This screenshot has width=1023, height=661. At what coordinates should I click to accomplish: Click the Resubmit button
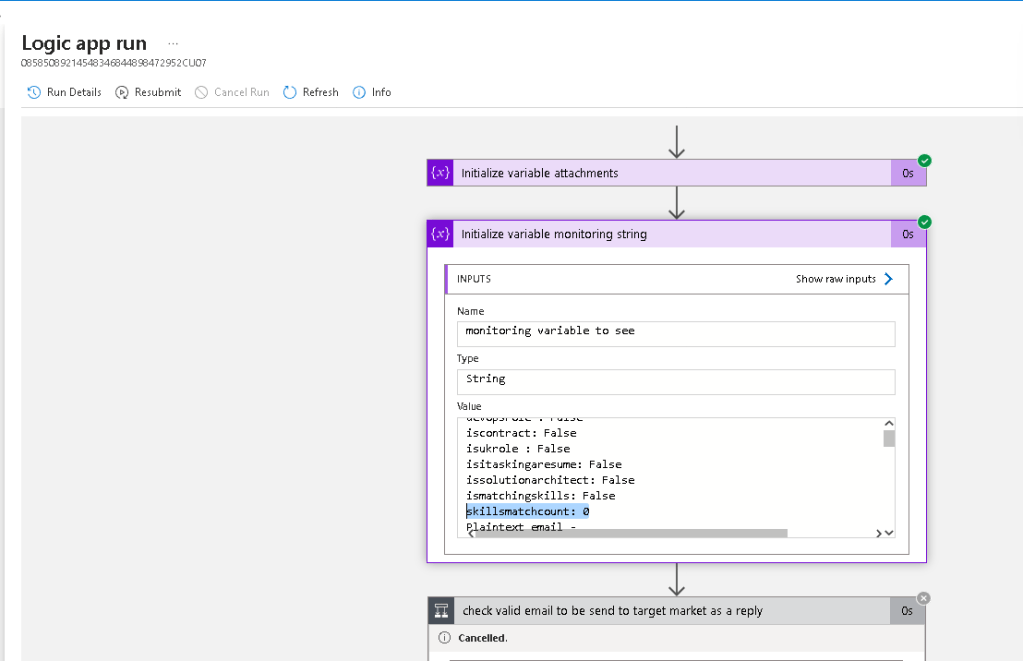(148, 92)
